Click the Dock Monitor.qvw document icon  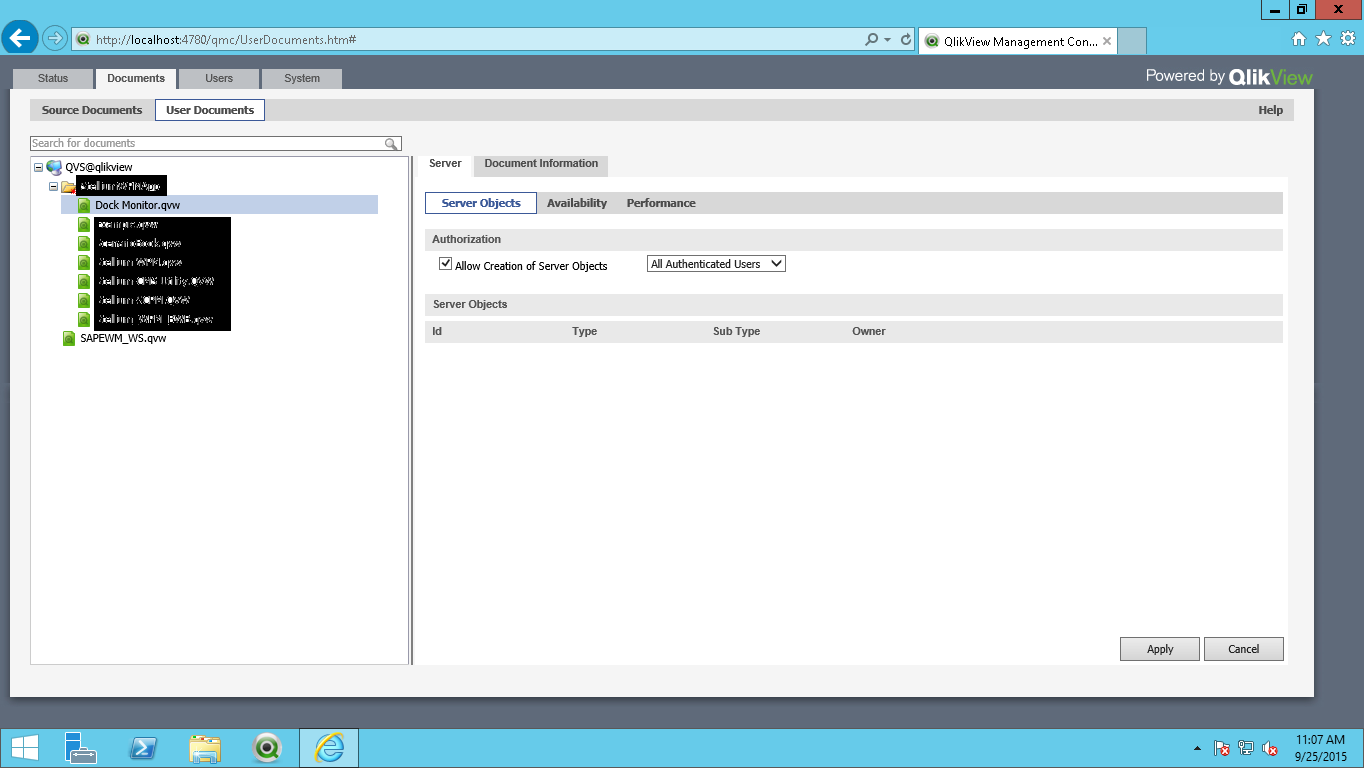click(84, 205)
